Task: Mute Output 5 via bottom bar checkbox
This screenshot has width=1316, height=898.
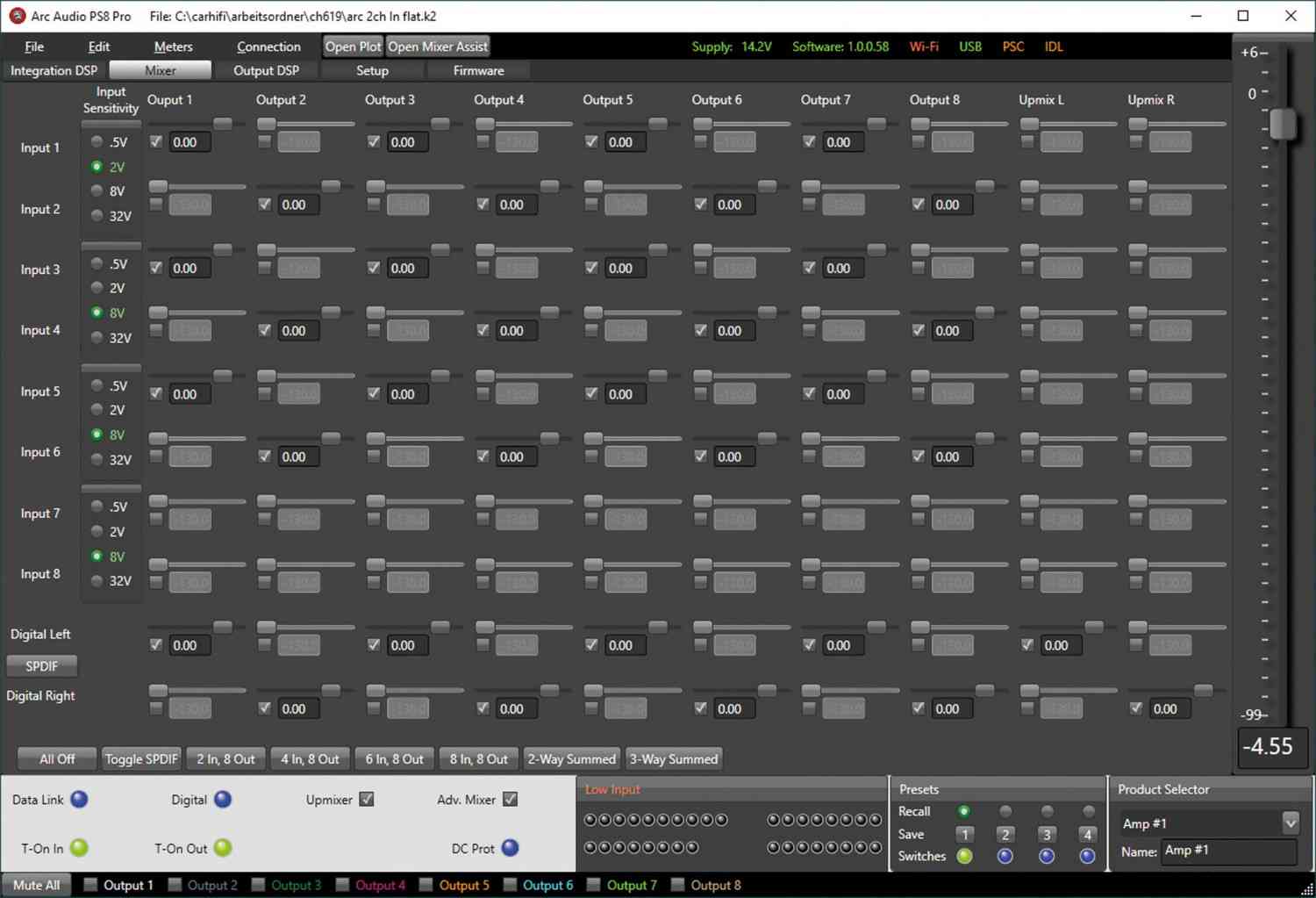Action: point(426,885)
